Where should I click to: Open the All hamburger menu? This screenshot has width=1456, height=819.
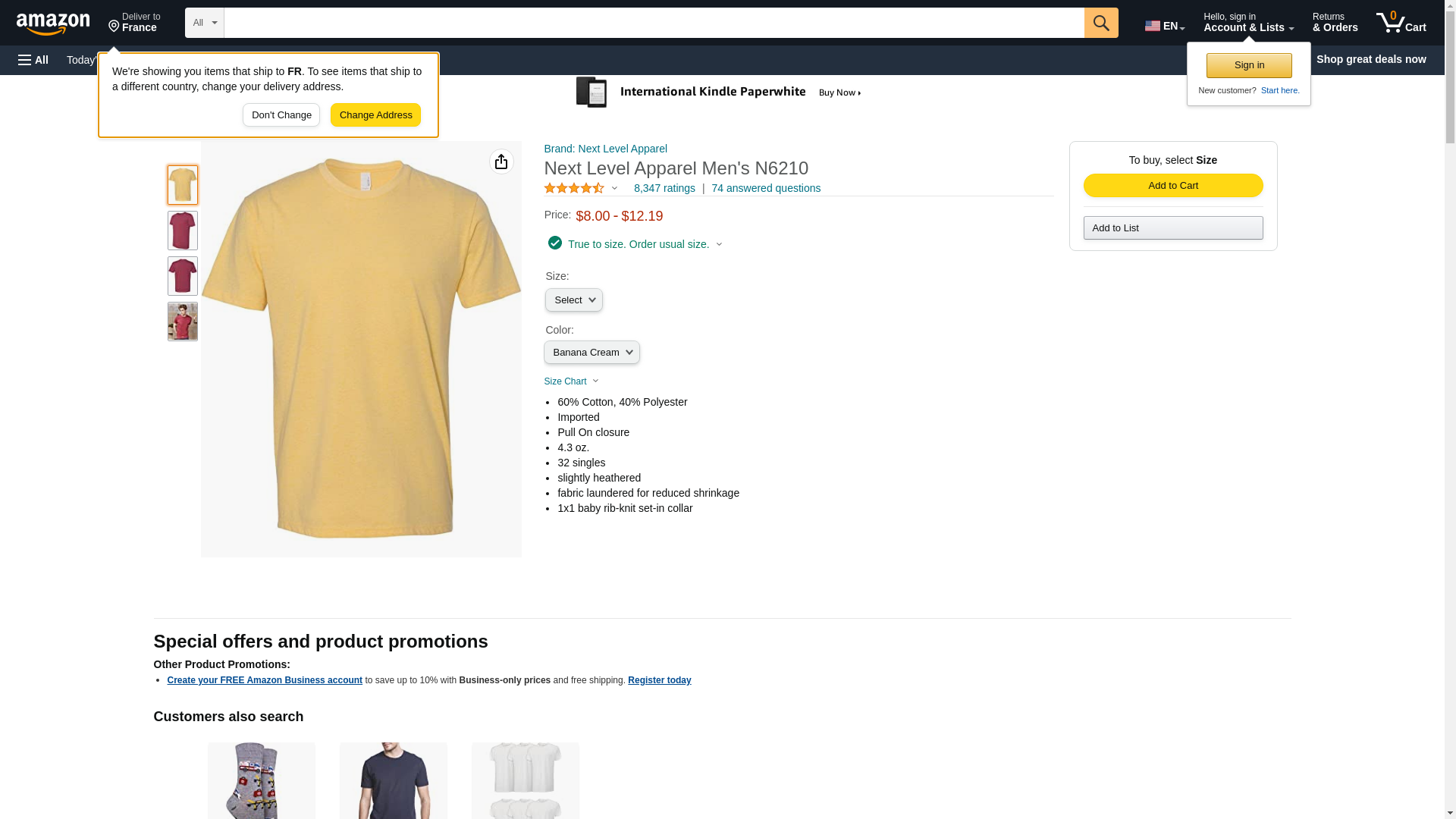click(33, 60)
